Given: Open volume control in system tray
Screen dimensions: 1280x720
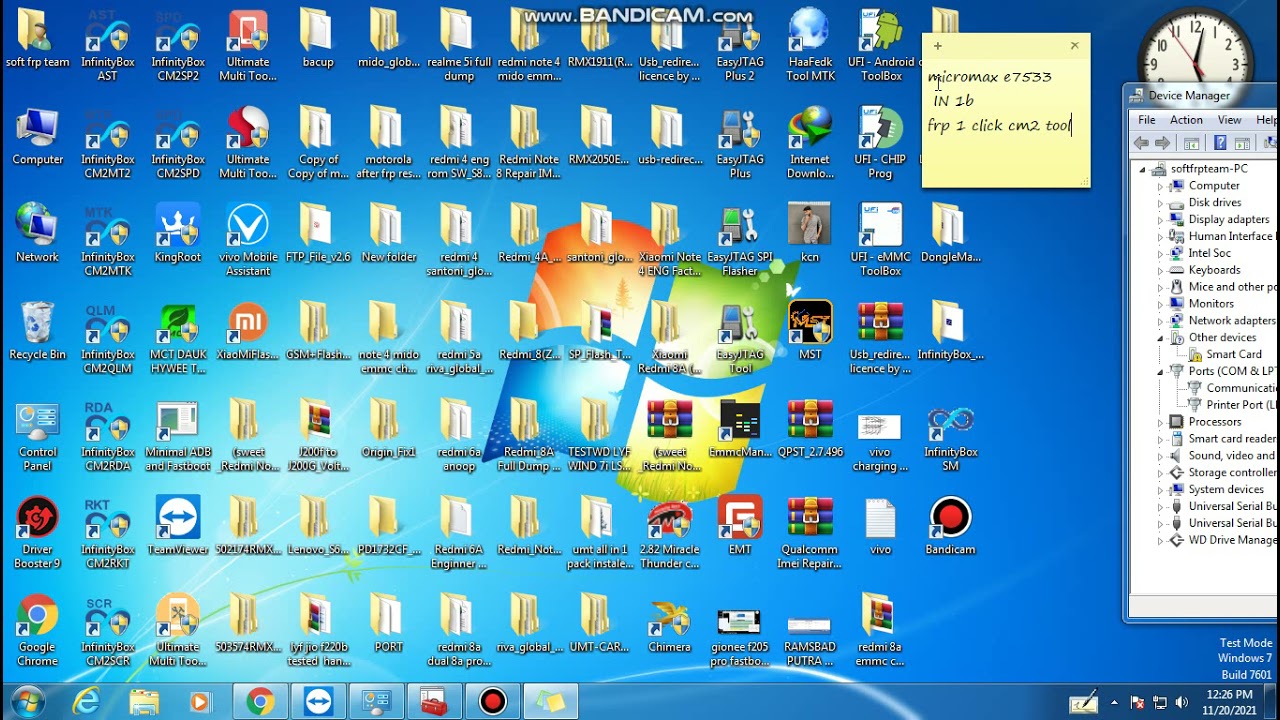Looking at the screenshot, I should tap(1182, 702).
